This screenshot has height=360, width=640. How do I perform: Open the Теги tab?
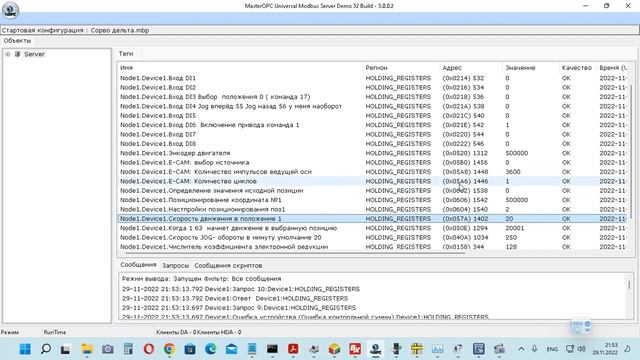tap(126, 53)
